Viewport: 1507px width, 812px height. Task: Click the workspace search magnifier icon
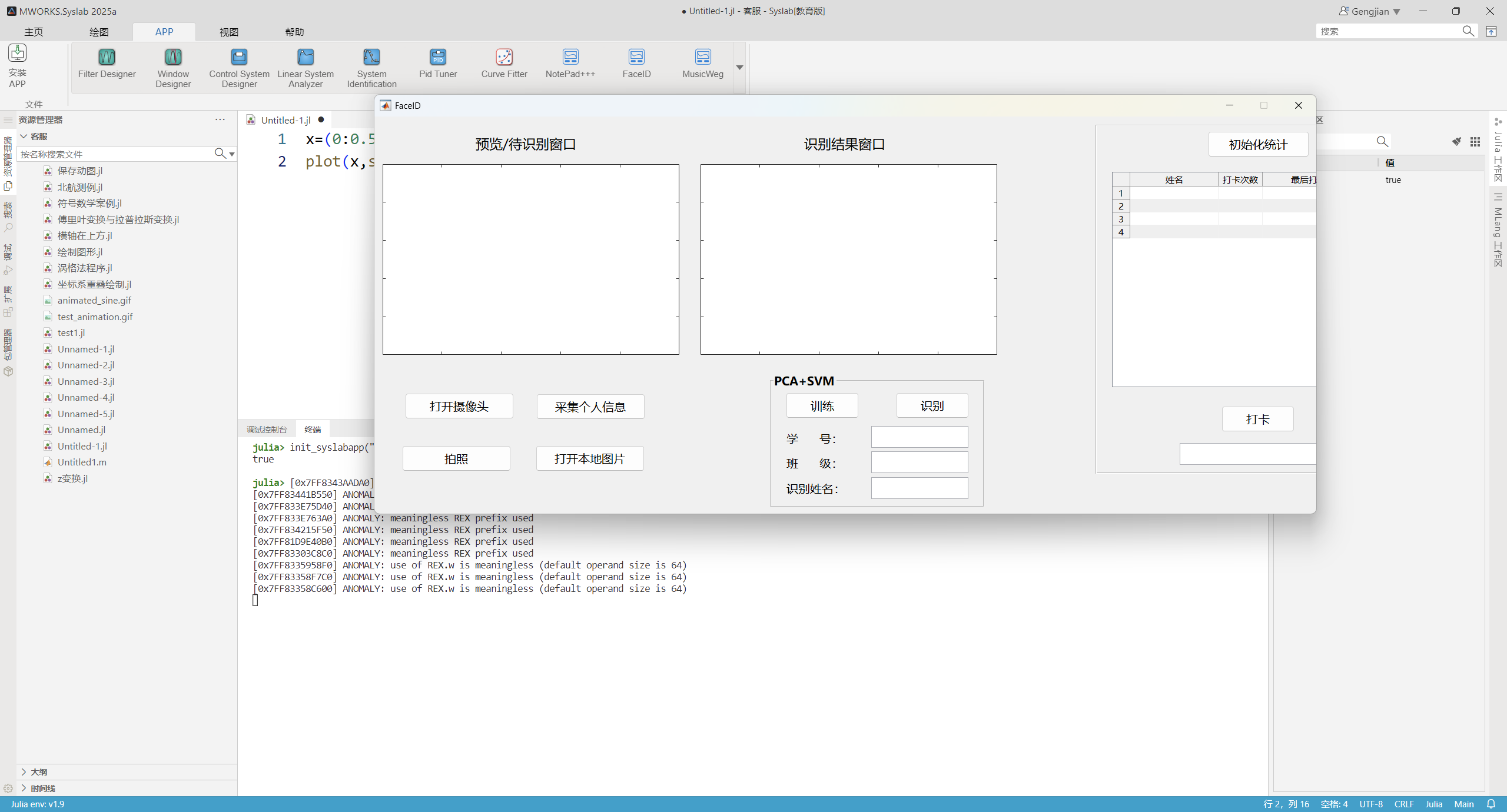click(x=1382, y=142)
